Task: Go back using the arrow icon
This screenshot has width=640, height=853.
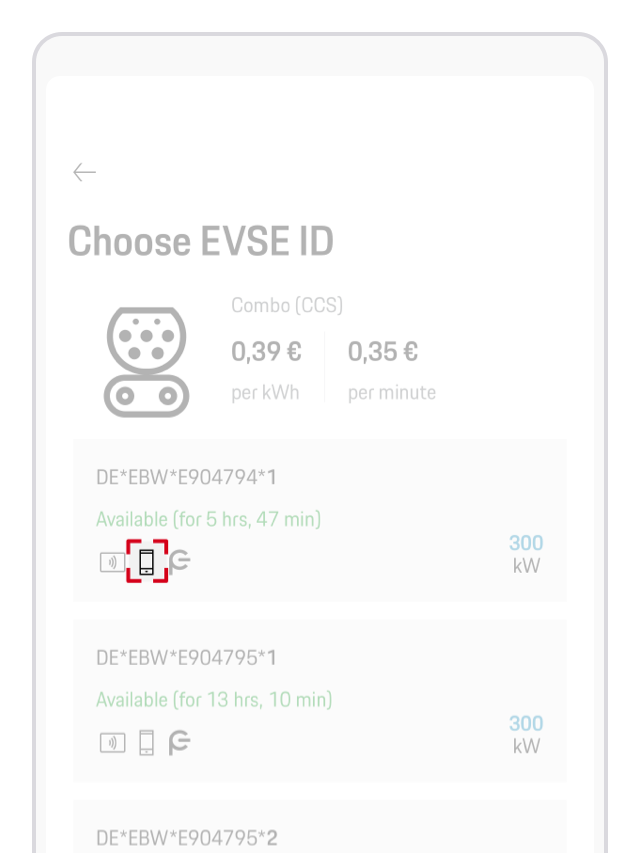Action: click(84, 172)
